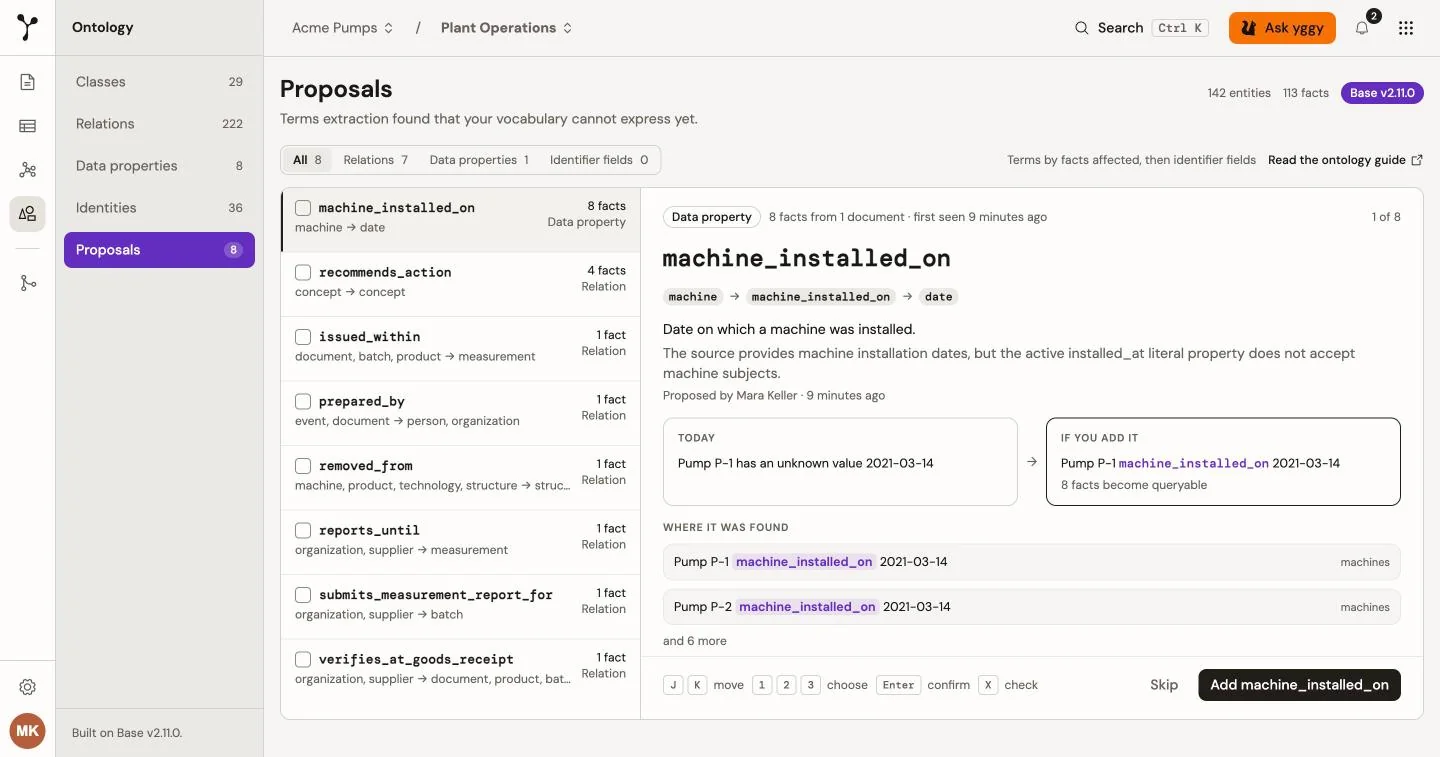Click the Data property type badge
This screenshot has width=1440, height=757.
(x=711, y=217)
